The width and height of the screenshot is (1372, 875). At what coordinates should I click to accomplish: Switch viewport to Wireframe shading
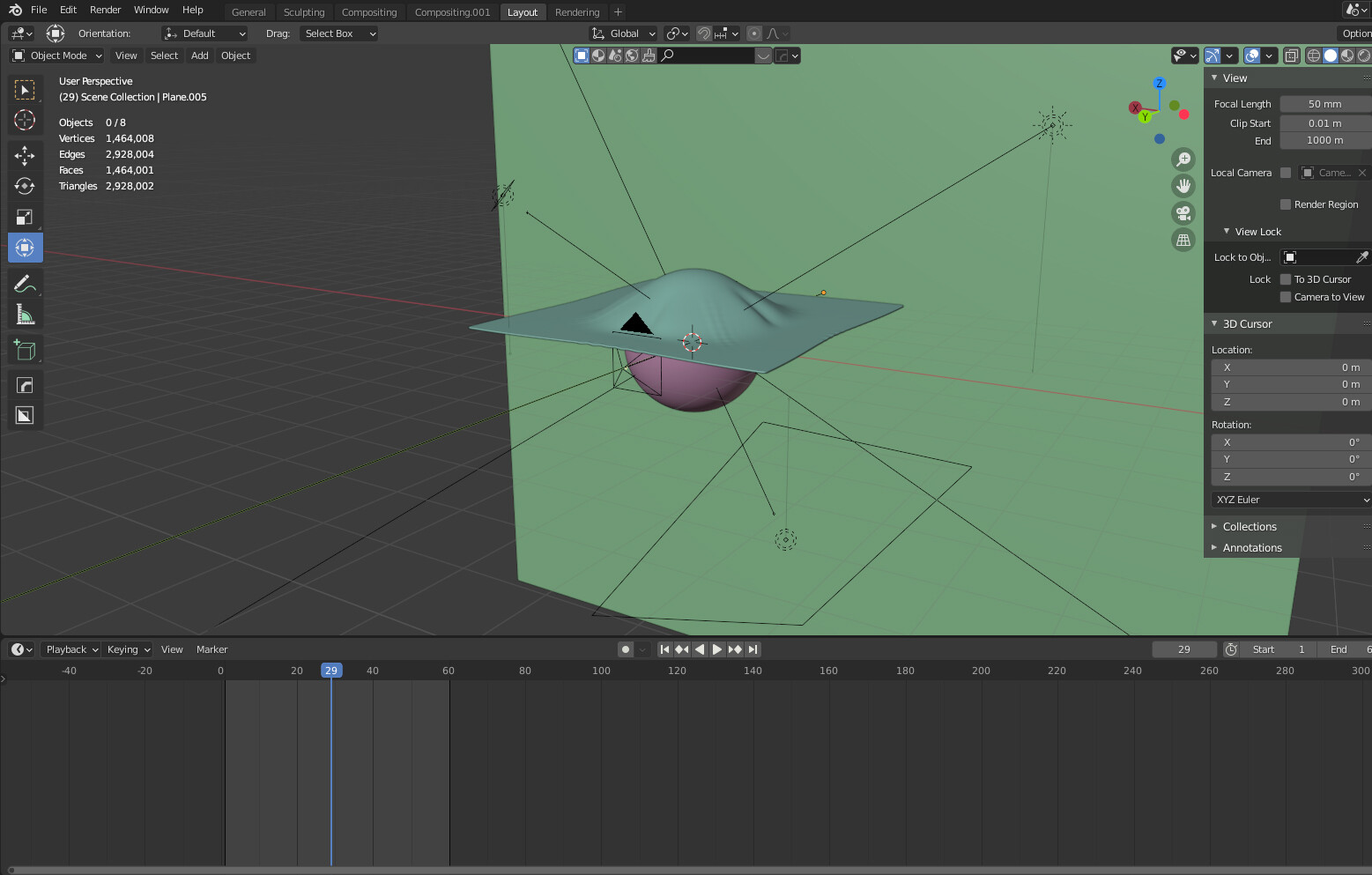(1313, 56)
